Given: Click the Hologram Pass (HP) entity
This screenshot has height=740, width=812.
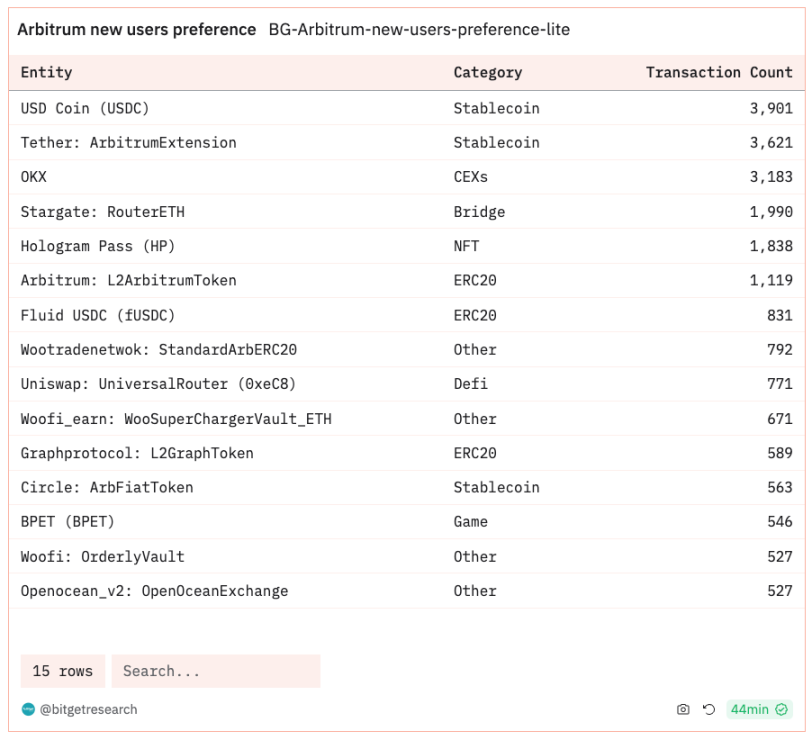Looking at the screenshot, I should pos(98,246).
